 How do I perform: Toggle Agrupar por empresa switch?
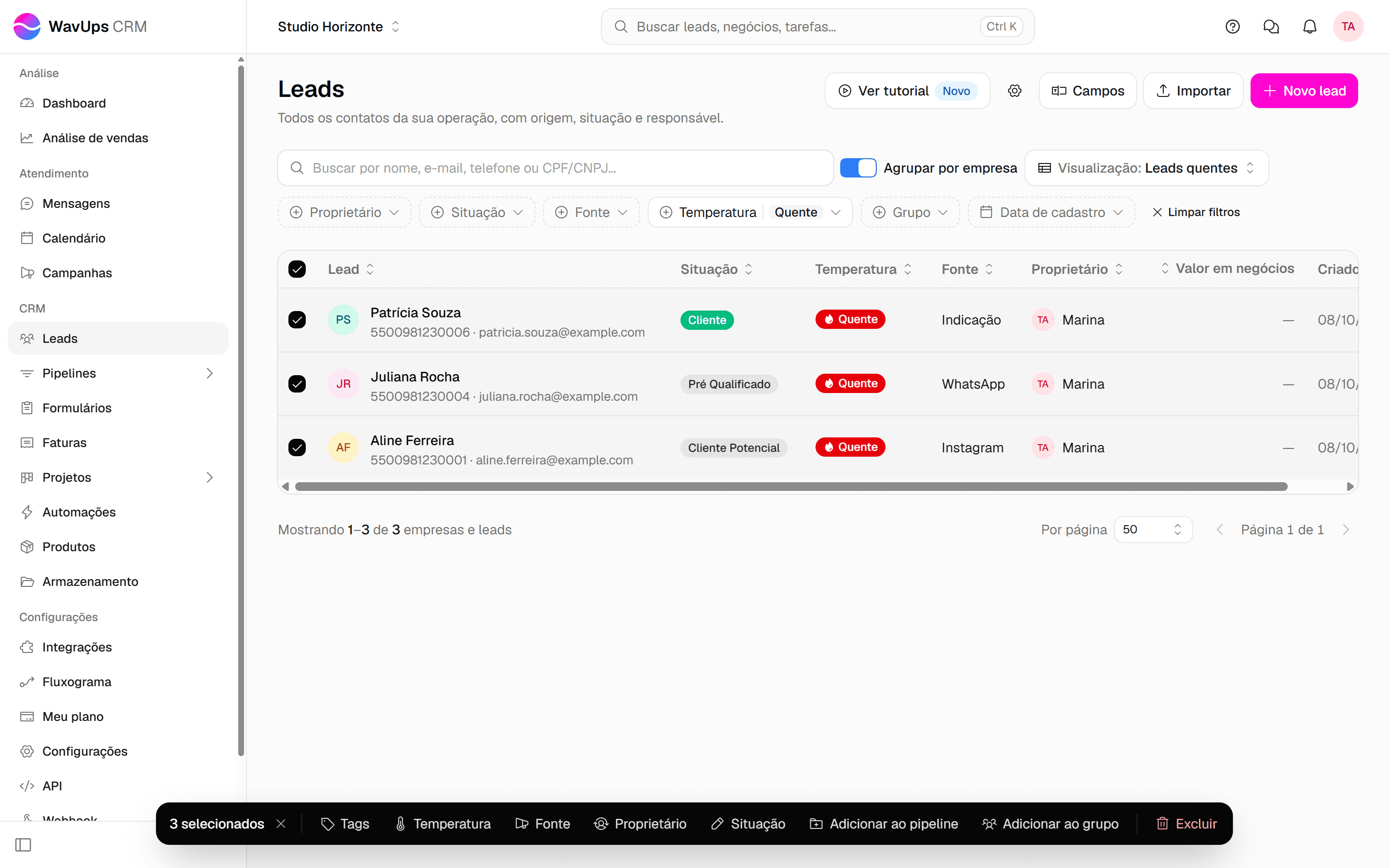[x=858, y=168]
